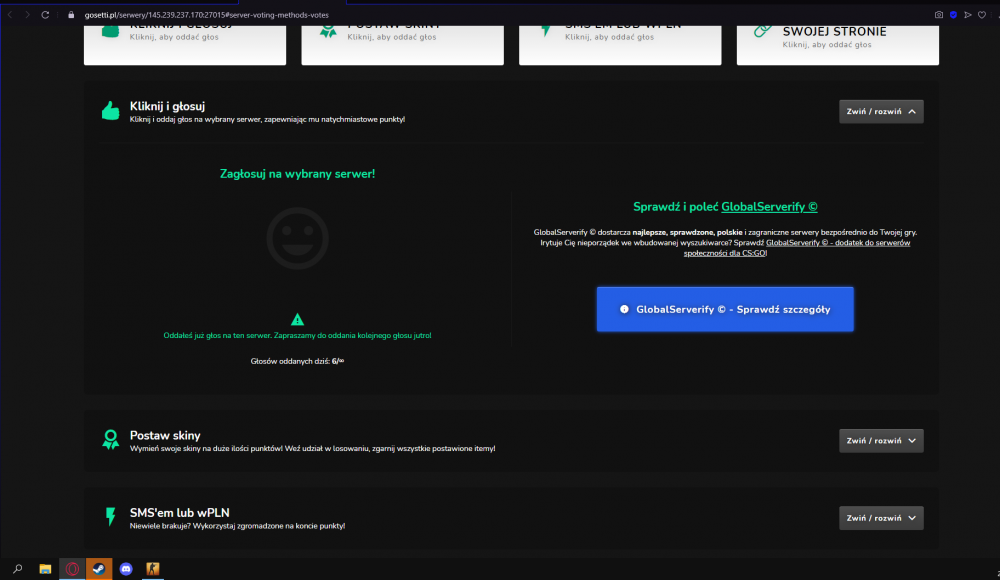
Task: Open the GlobalServerify © heading link
Action: (769, 207)
